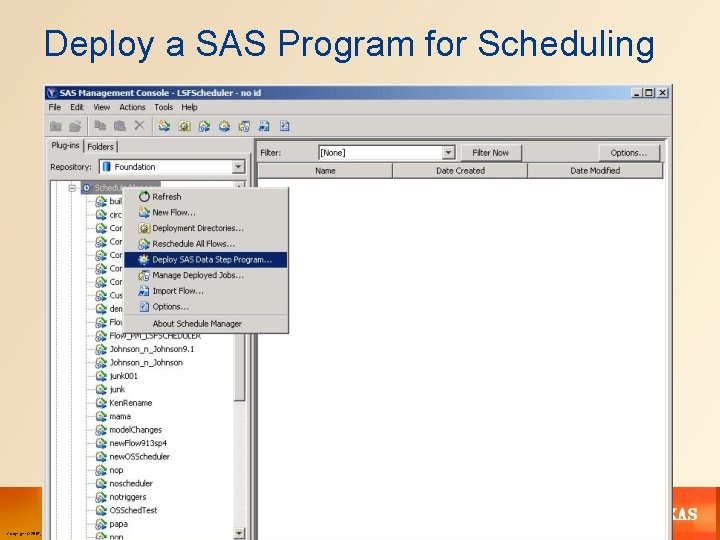Choose Reschedule All Flows... in context menu
Viewport: 720px width, 540px height.
coord(206,243)
